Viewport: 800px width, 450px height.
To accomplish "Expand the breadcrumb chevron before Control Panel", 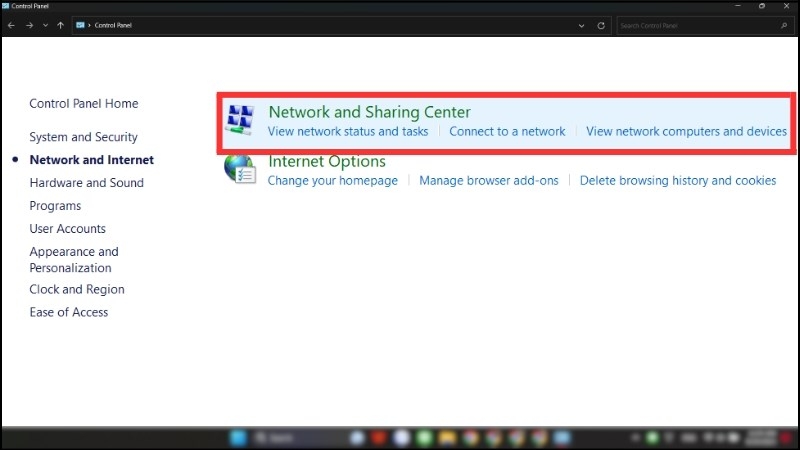I will coord(90,25).
